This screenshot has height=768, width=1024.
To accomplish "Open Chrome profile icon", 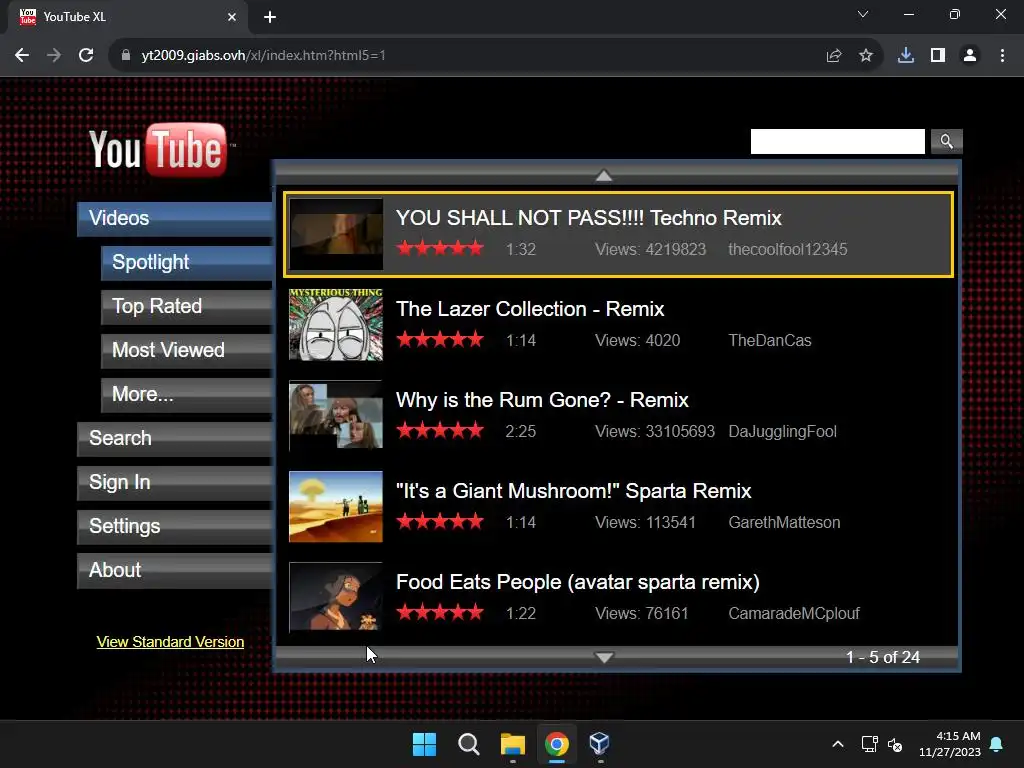I will pos(970,56).
